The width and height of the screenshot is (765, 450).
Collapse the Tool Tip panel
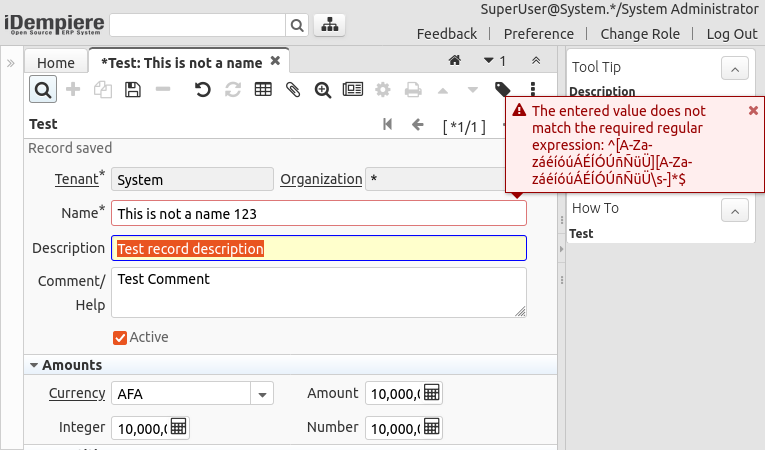tap(734, 68)
